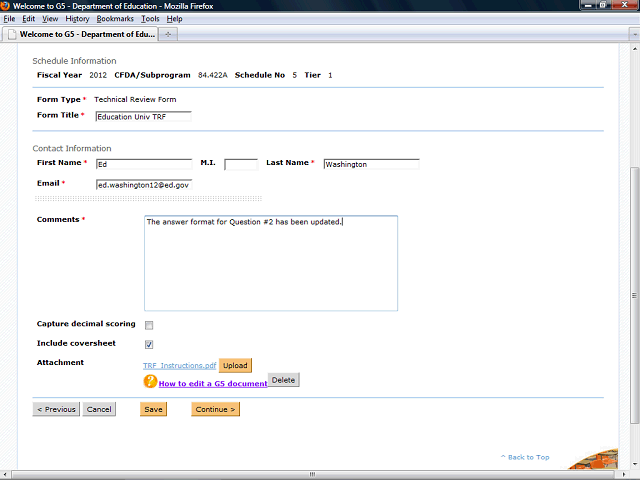Click the orange help question mark icon

[150, 381]
